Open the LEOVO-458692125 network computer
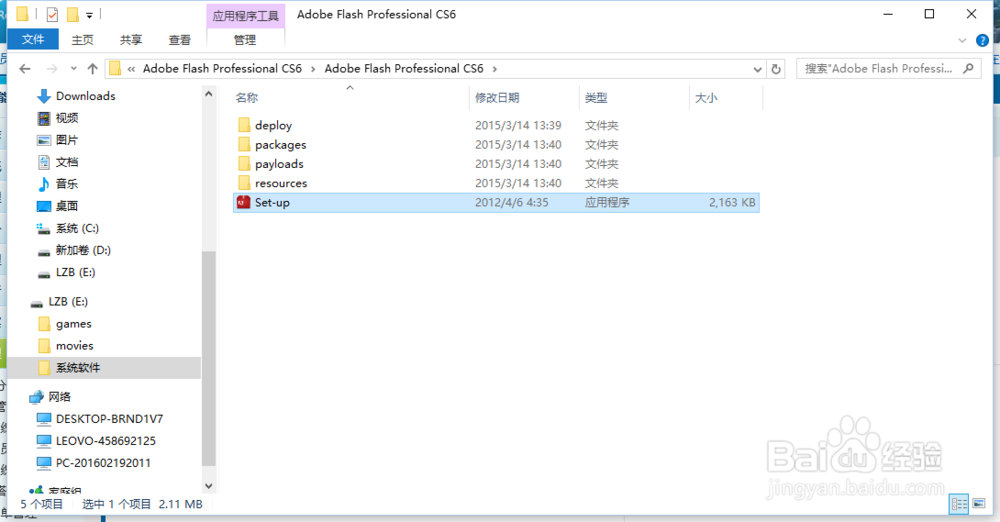This screenshot has height=522, width=1000. 106,441
